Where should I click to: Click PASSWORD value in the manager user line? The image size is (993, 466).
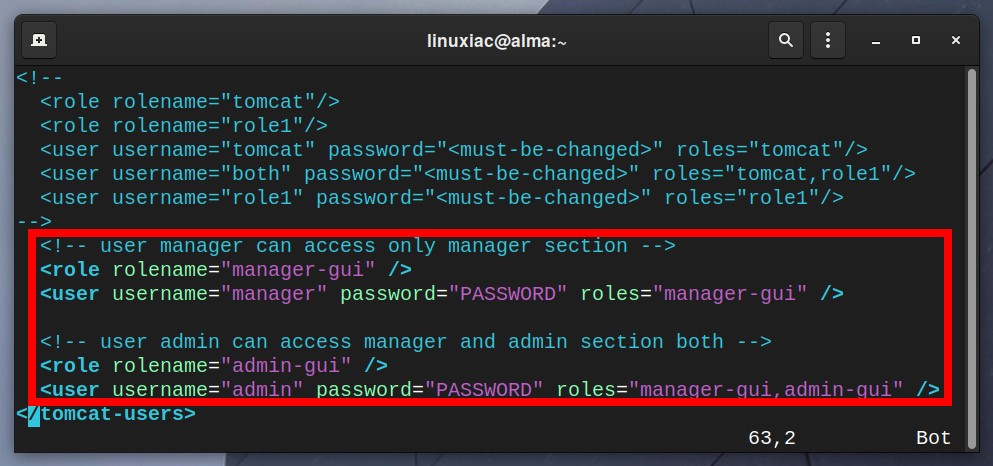508,294
